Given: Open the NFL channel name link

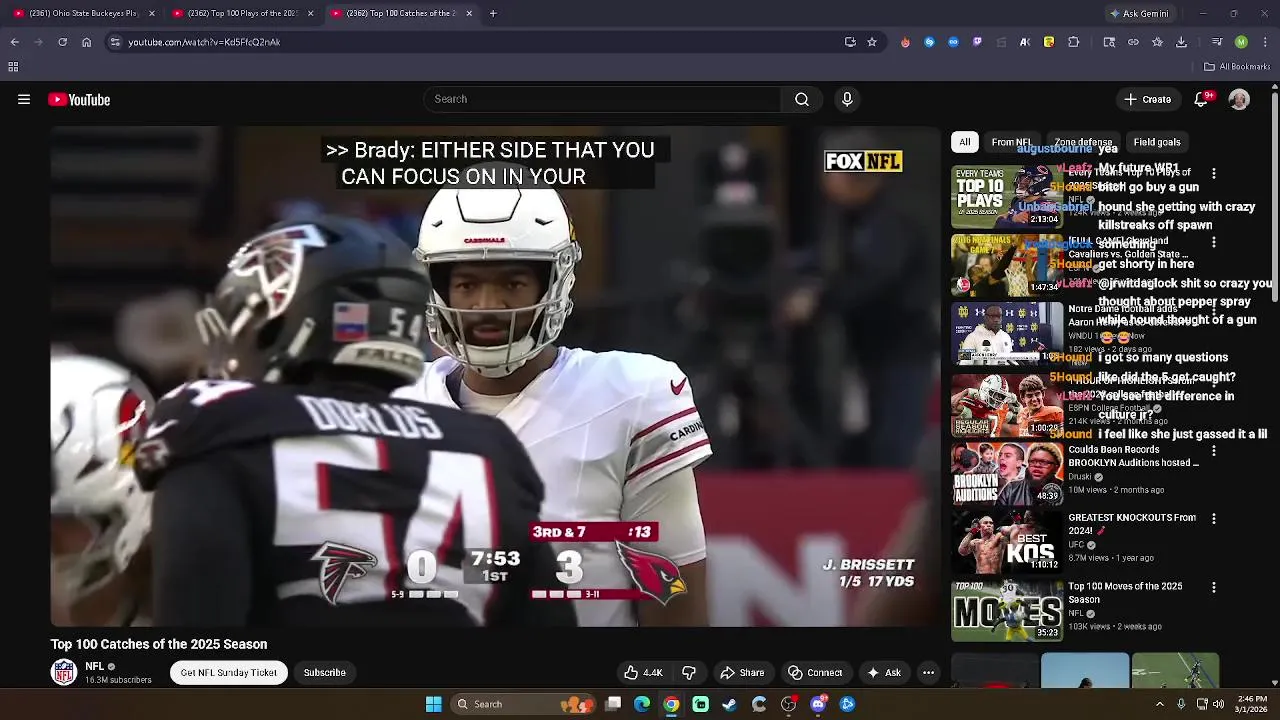Looking at the screenshot, I should (95, 666).
